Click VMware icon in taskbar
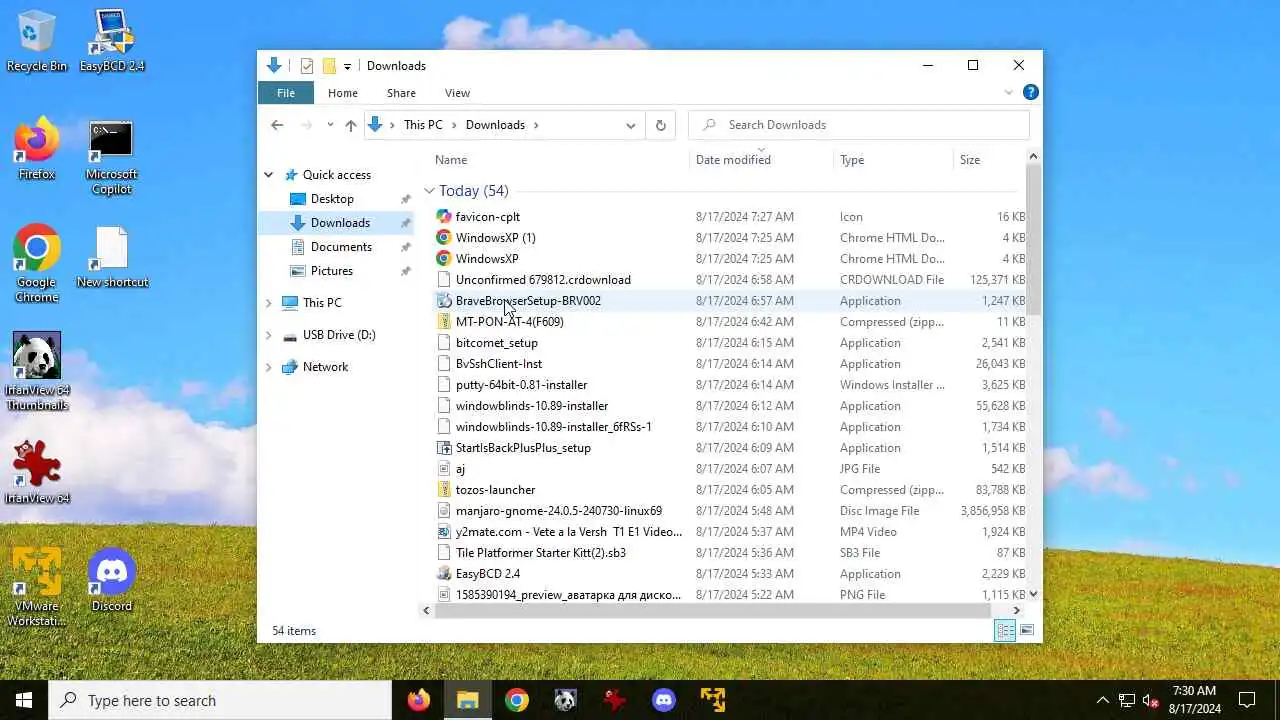The width and height of the screenshot is (1280, 720). point(713,700)
